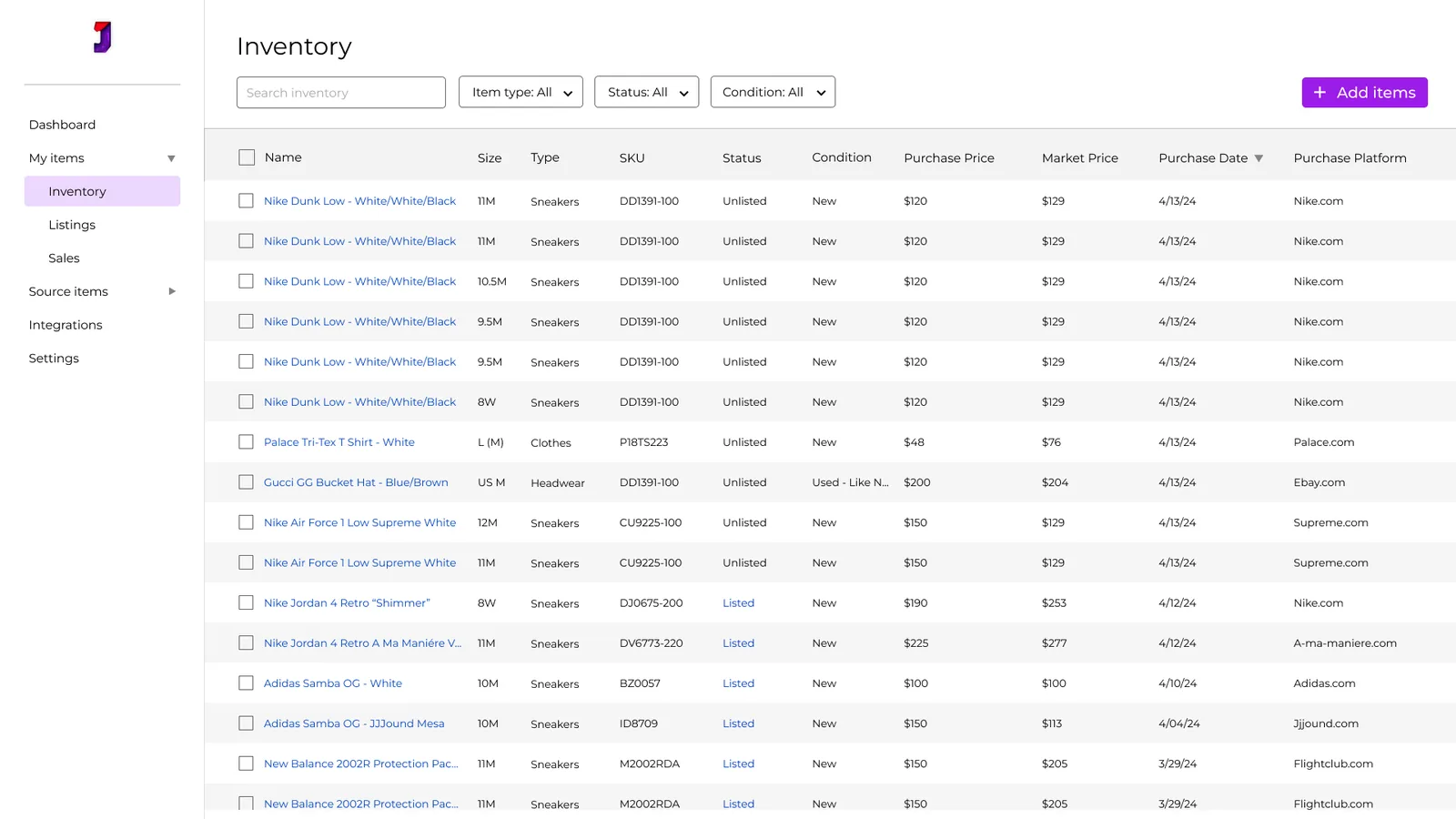Expand the Source items arrow in the sidebar
This screenshot has height=819, width=1456.
pyautogui.click(x=172, y=291)
